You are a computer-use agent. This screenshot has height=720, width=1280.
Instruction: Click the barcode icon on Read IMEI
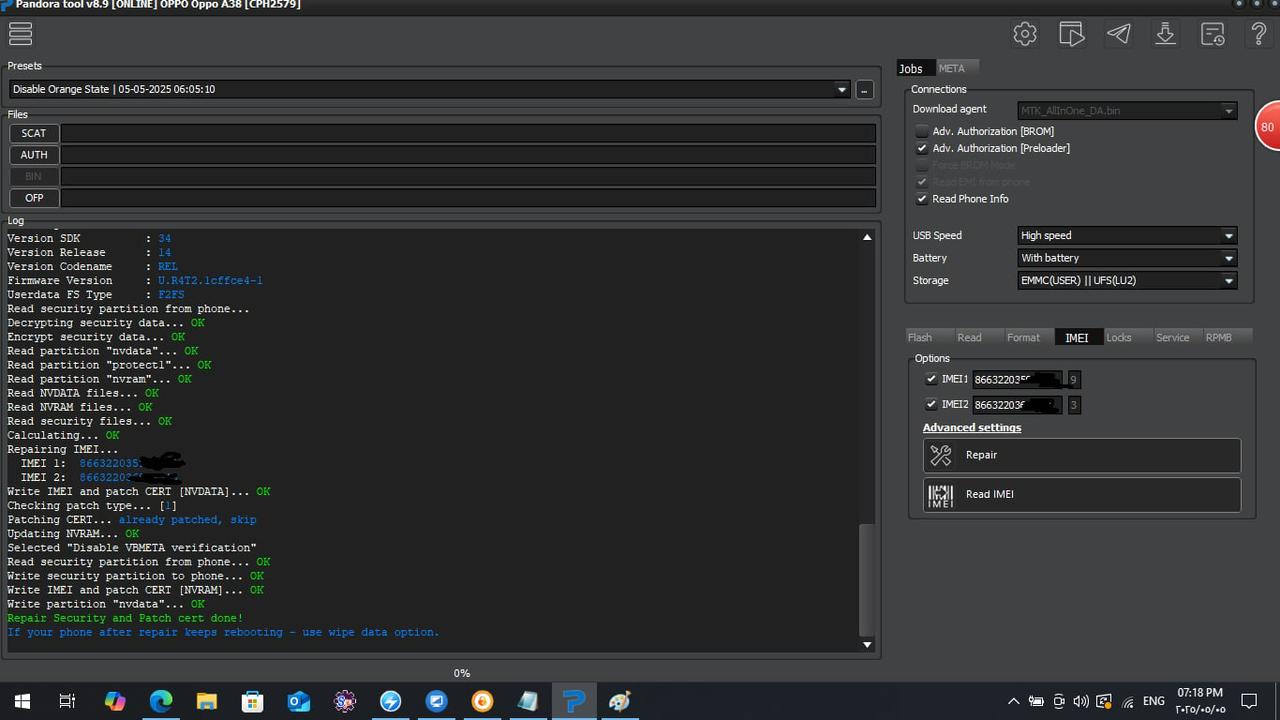pyautogui.click(x=941, y=495)
